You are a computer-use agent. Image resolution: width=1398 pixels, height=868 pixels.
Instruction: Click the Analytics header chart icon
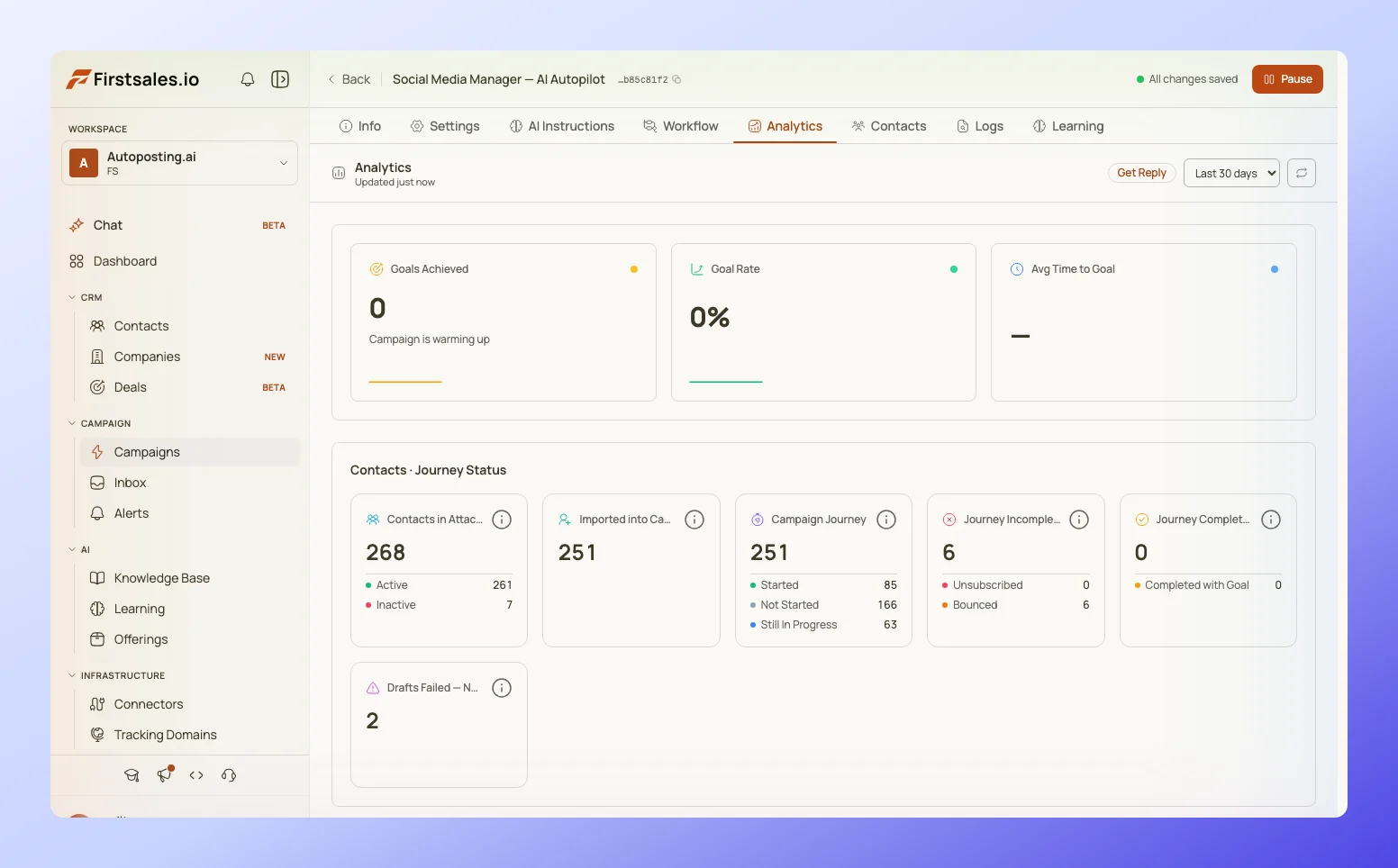(339, 173)
